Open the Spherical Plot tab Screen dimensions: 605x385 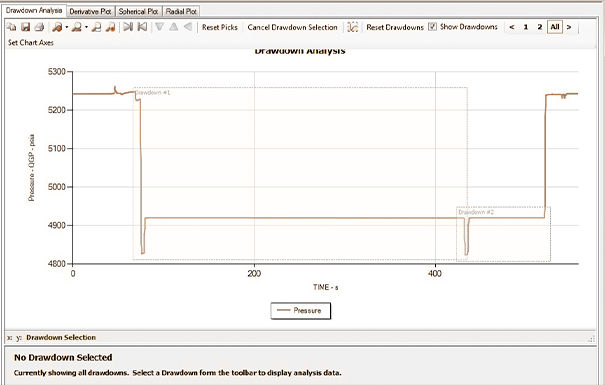pyautogui.click(x=138, y=11)
